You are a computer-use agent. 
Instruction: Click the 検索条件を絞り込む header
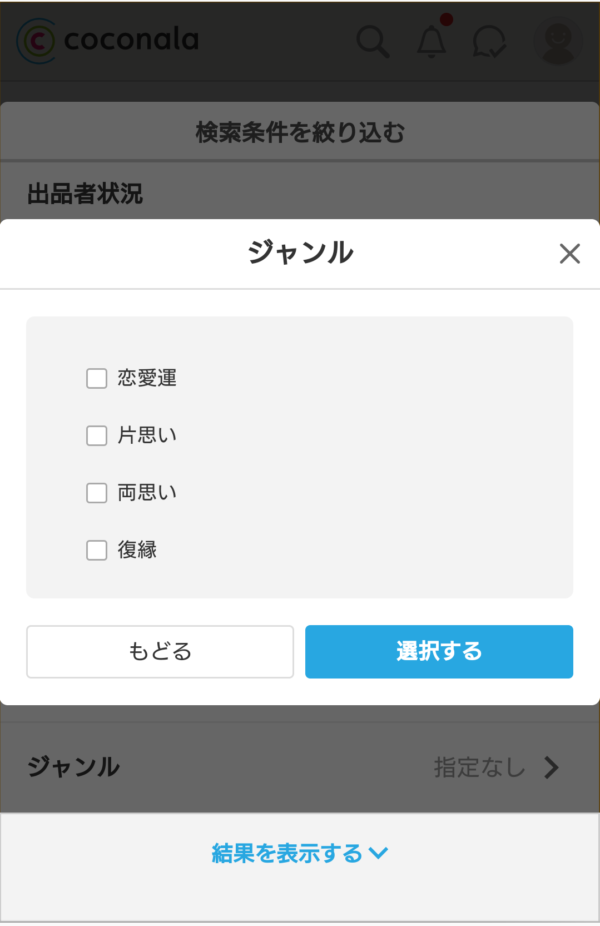click(x=300, y=132)
